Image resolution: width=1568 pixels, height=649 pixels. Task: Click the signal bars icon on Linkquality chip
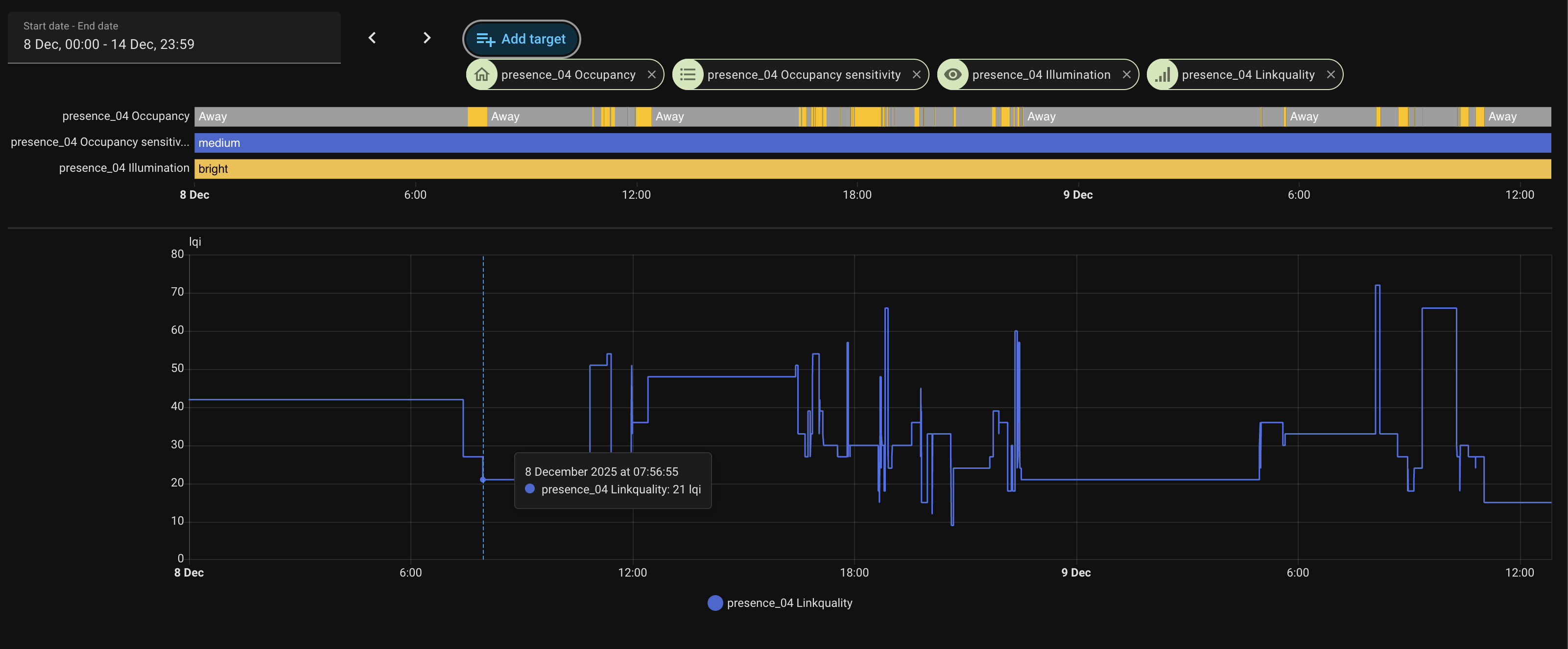pyautogui.click(x=1163, y=75)
